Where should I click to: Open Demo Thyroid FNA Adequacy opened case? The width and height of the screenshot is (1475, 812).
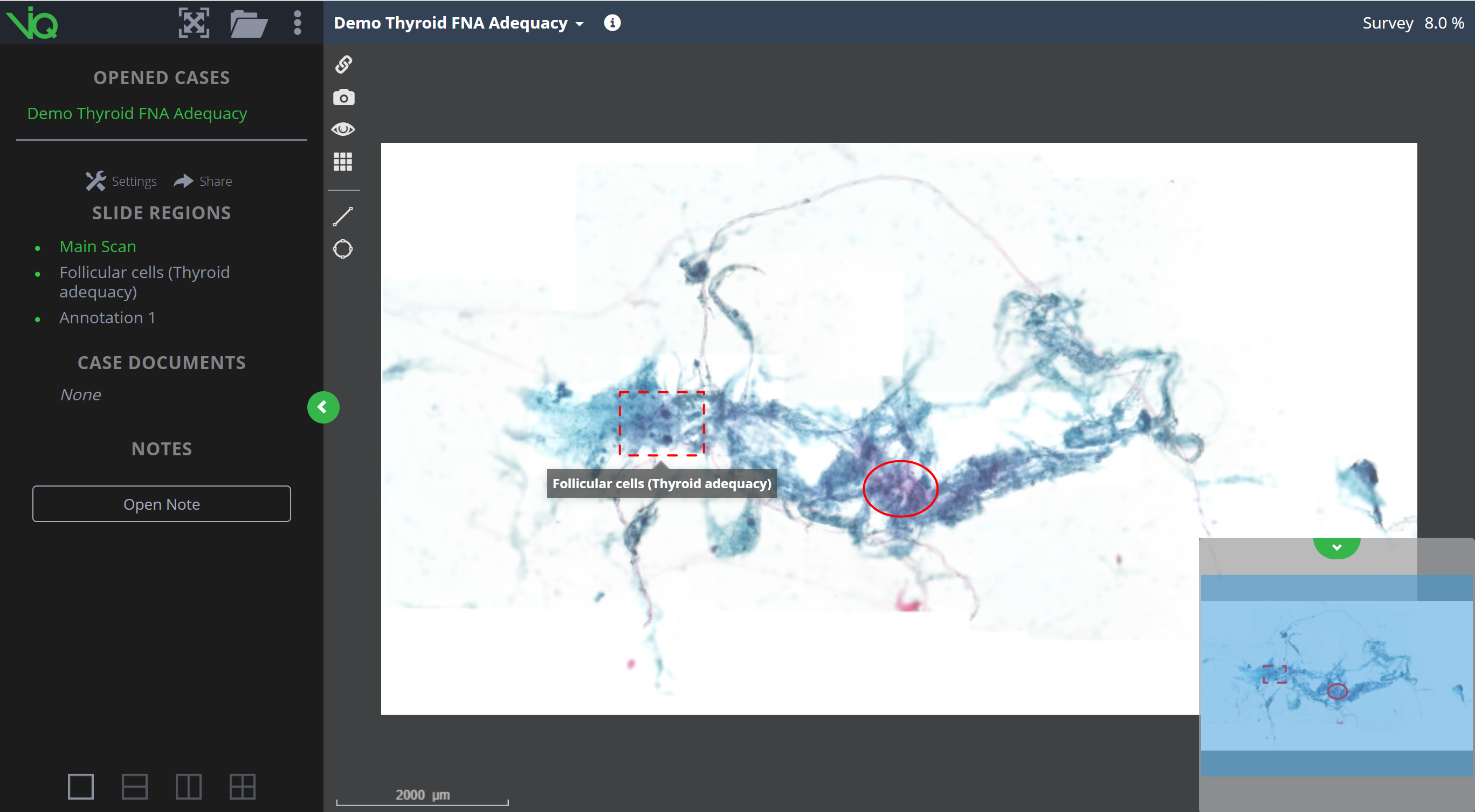(137, 113)
